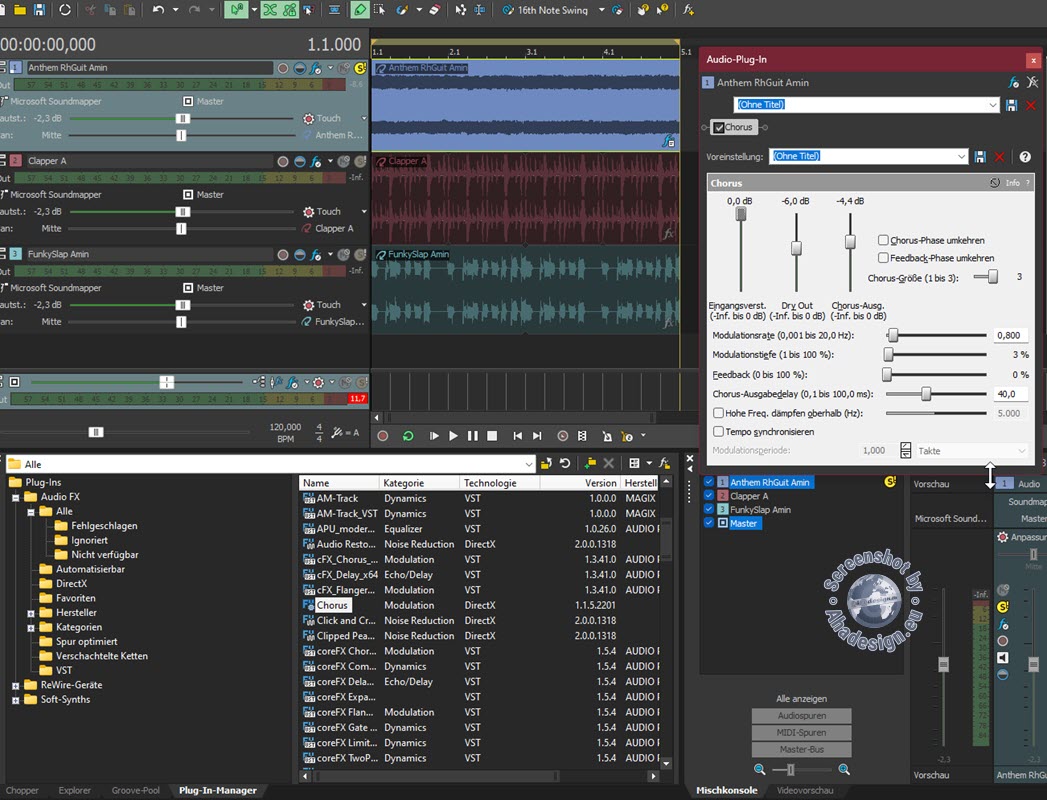
Task: Click the MIDI-Spuren filter button
Action: (x=801, y=733)
